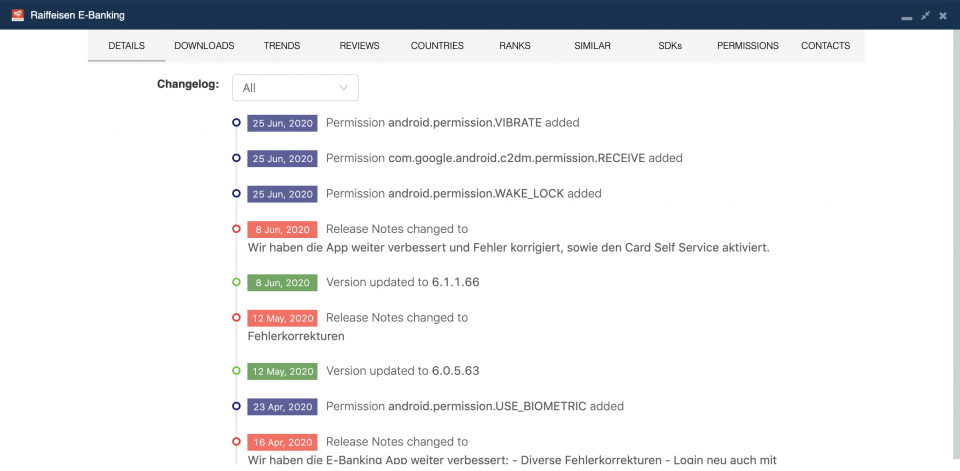The image size is (960, 471).
Task: Click the Raiffeisen app logo icon
Action: point(18,15)
